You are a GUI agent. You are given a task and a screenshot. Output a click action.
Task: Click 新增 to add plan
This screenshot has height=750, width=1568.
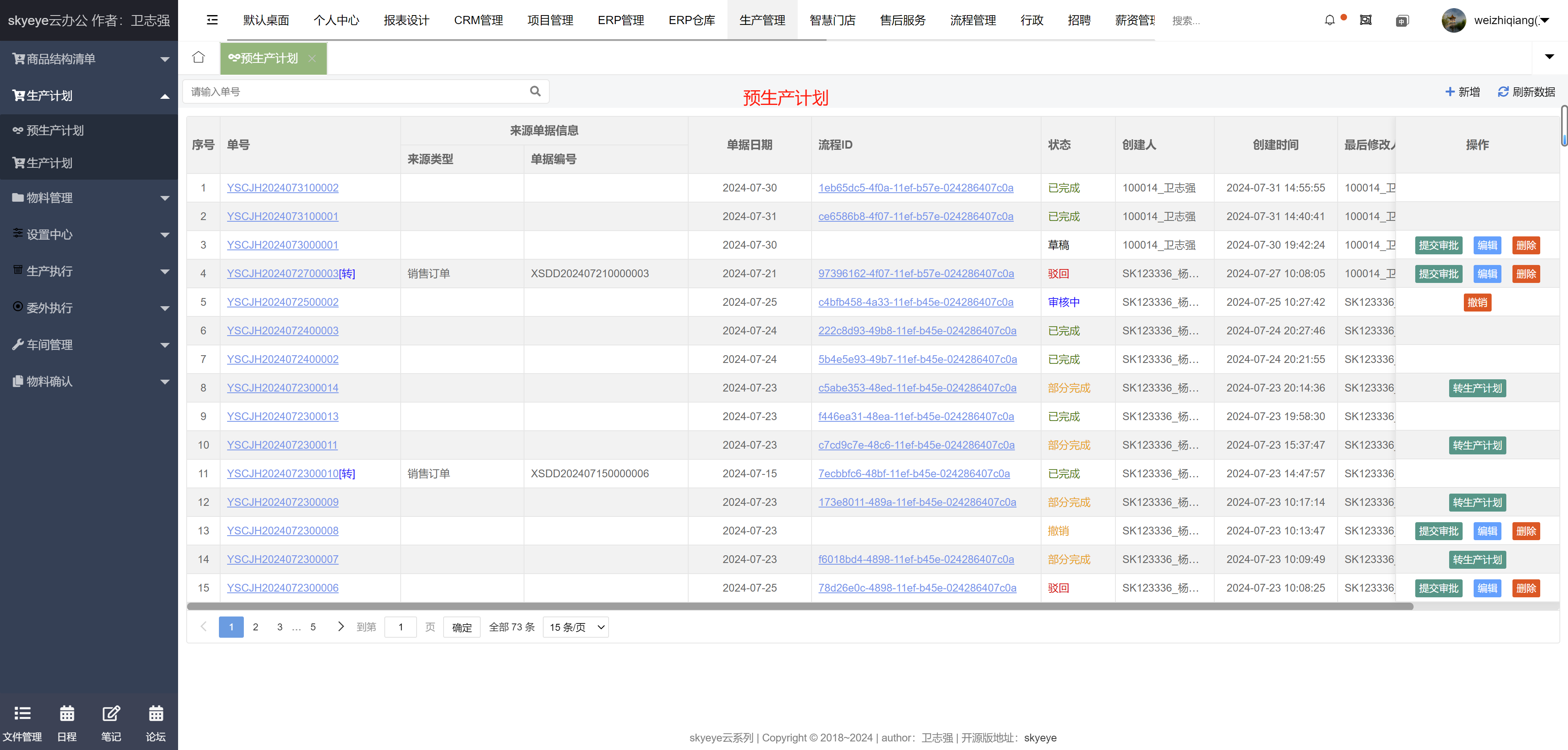point(1462,91)
